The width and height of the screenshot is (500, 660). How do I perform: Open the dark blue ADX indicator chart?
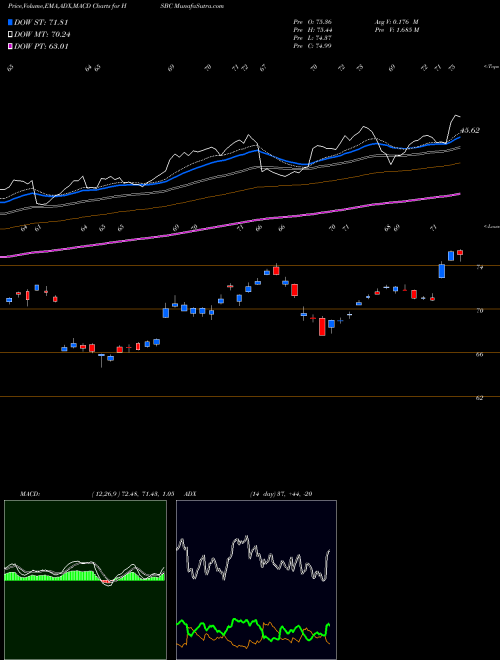click(x=256, y=580)
